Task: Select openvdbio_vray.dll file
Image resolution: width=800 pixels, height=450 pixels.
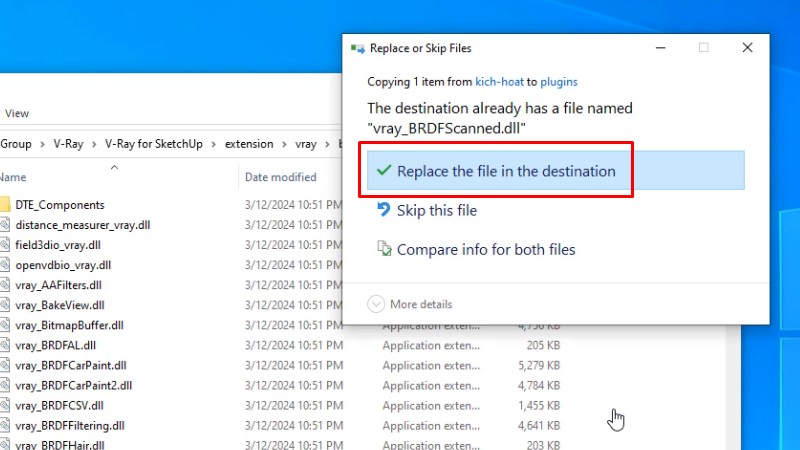Action: pos(63,265)
